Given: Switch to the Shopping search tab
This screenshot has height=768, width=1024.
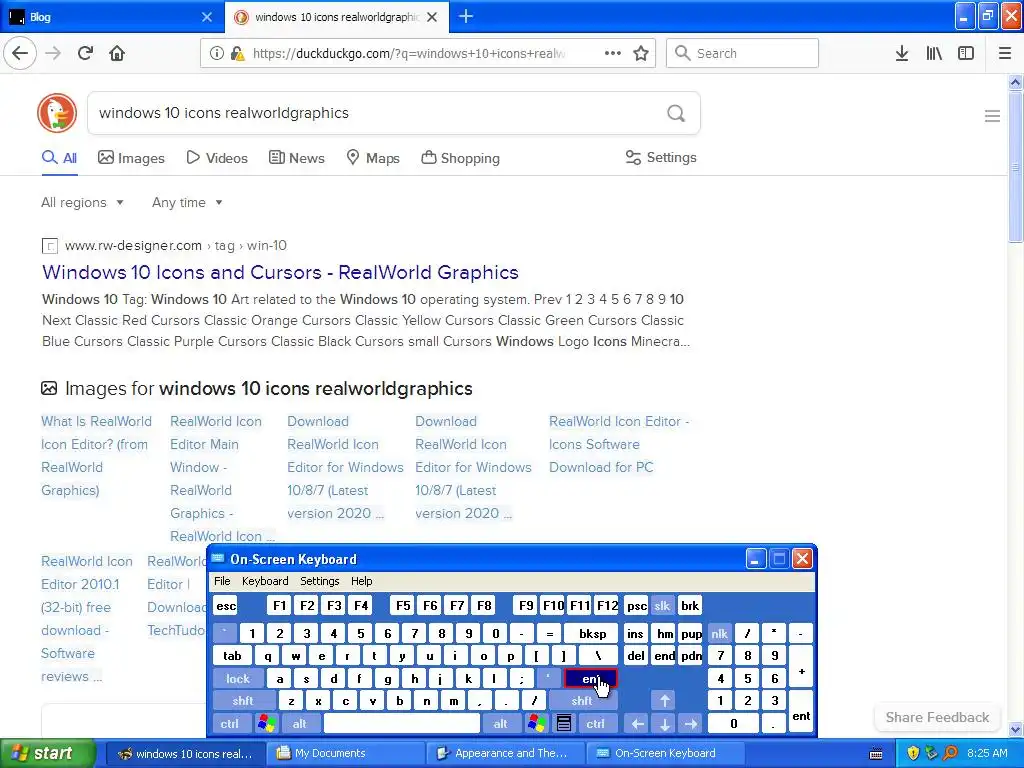Looking at the screenshot, I should pos(460,158).
